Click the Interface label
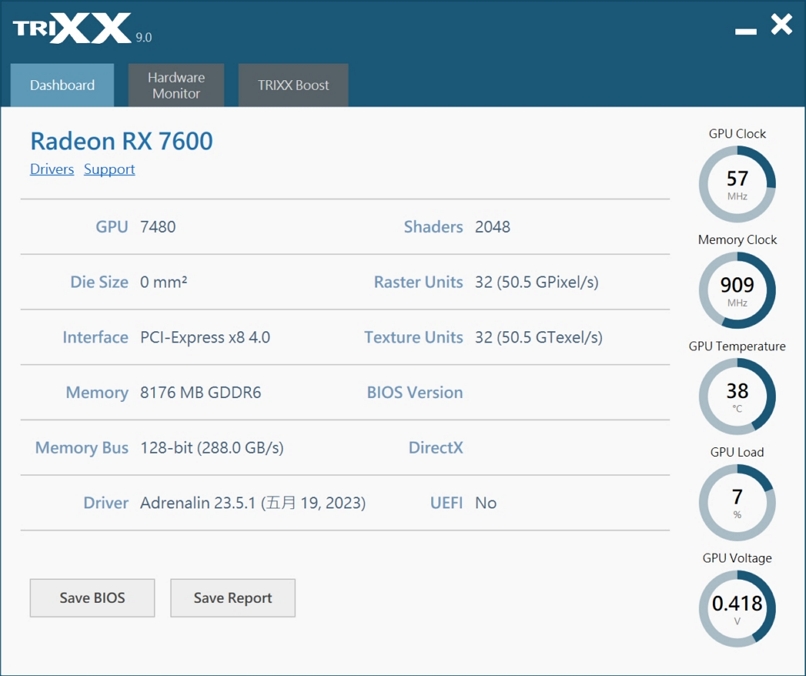Image resolution: width=806 pixels, height=676 pixels. click(x=96, y=337)
